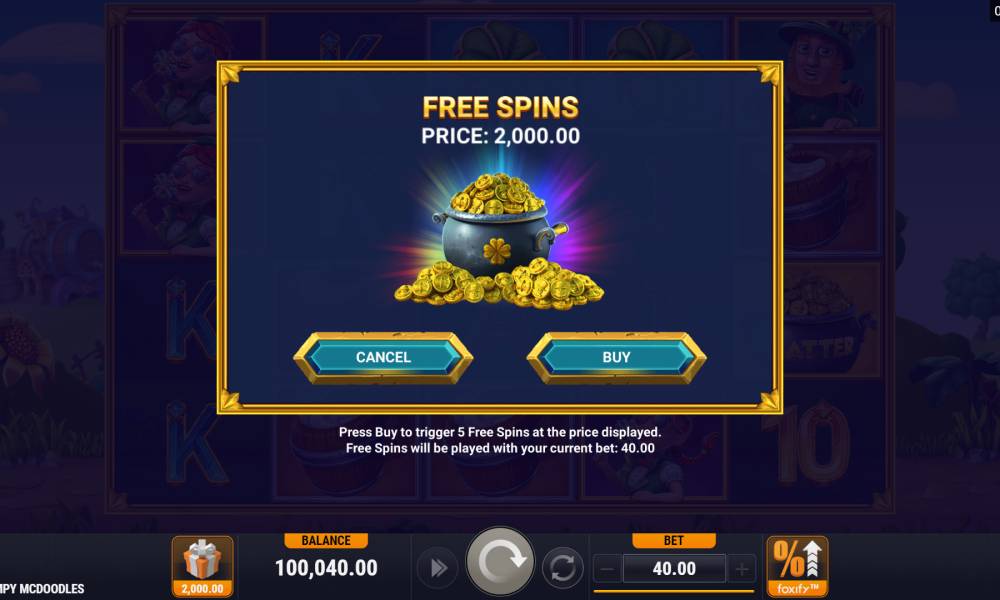
Task: Click the game title at bottom left
Action: 42,589
